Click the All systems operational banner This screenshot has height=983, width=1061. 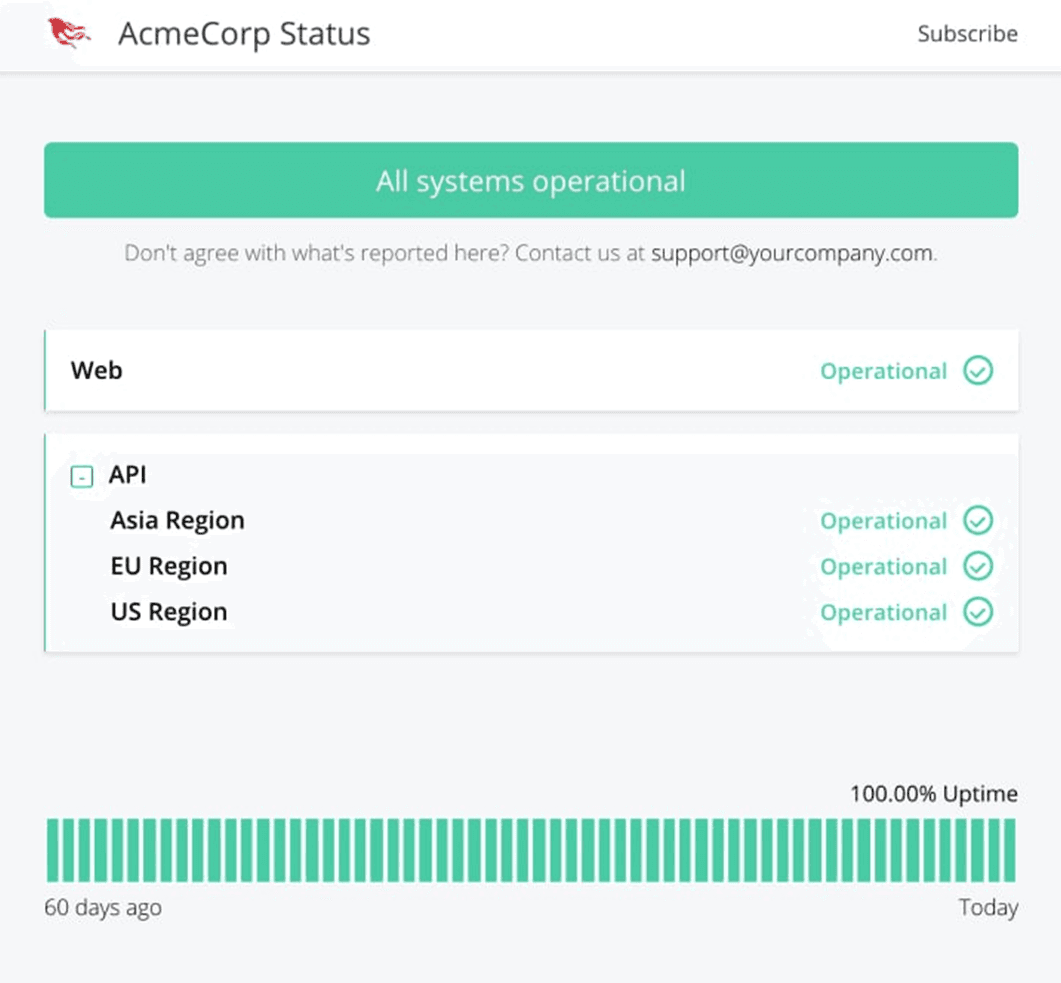click(x=531, y=181)
